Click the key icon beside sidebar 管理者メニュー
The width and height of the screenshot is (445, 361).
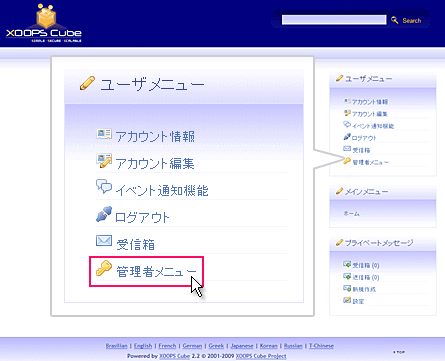tap(347, 161)
